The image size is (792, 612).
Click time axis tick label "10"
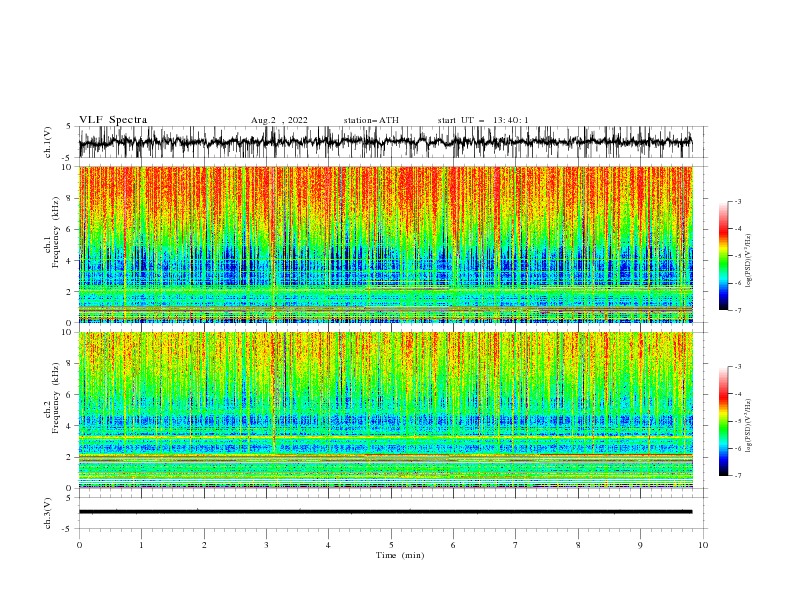click(703, 545)
